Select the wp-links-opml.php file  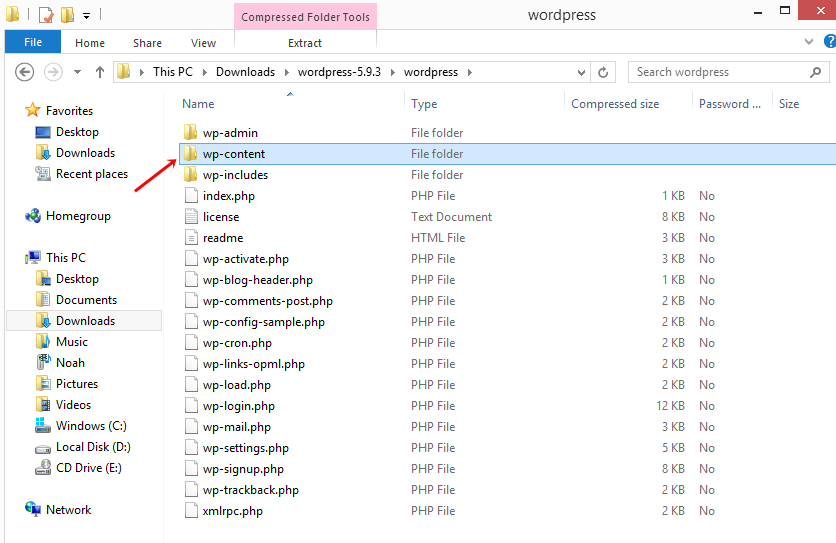point(253,364)
